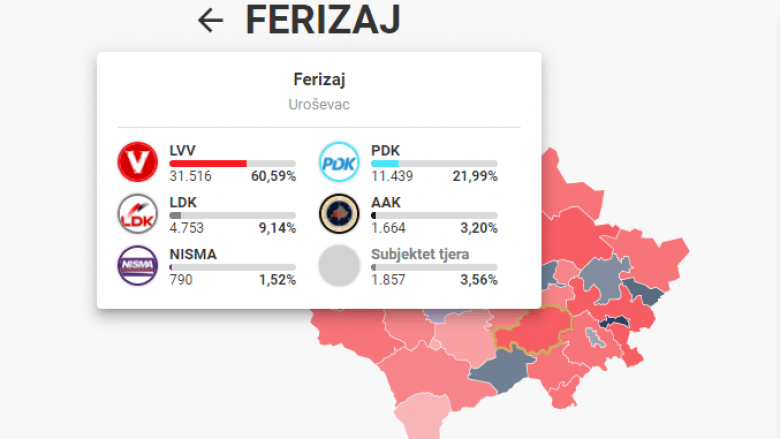The height and width of the screenshot is (439, 780).
Task: Click the LVV 60,59% percentage value
Action: pos(273,176)
